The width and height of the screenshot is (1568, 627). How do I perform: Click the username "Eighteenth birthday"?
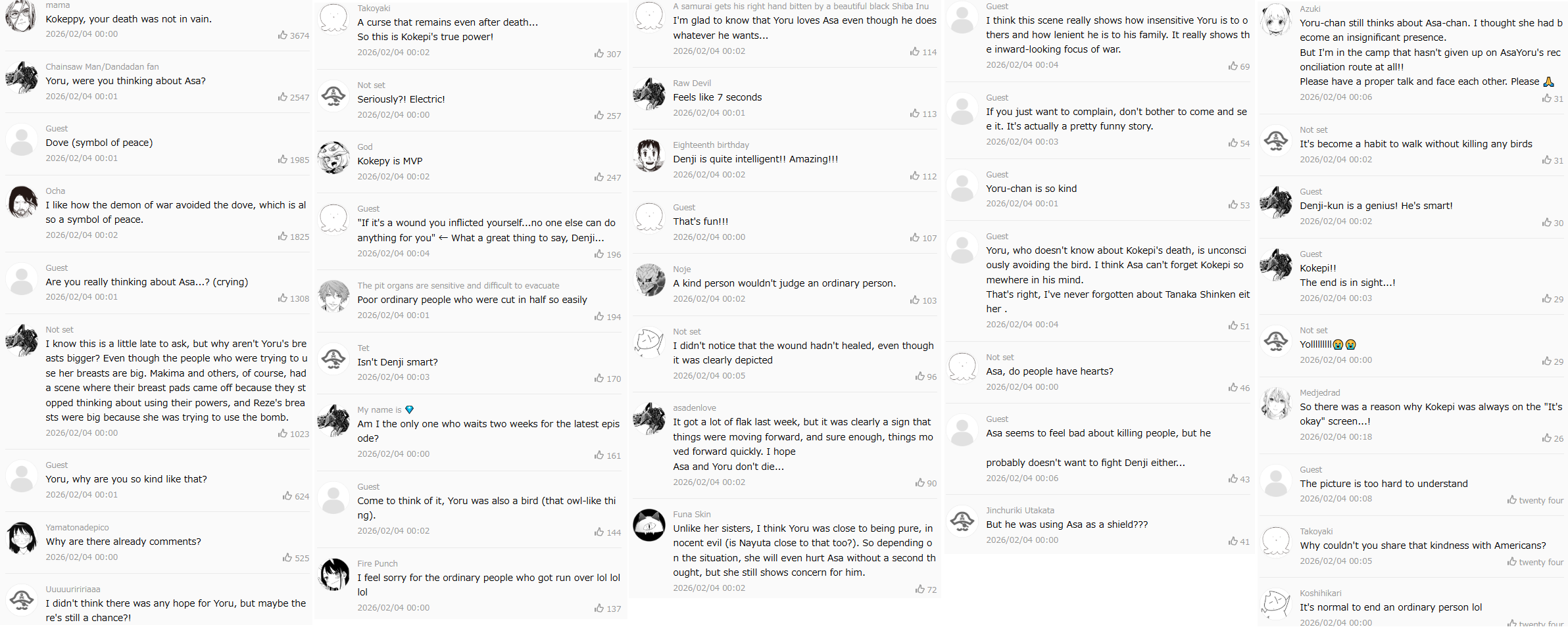(710, 145)
